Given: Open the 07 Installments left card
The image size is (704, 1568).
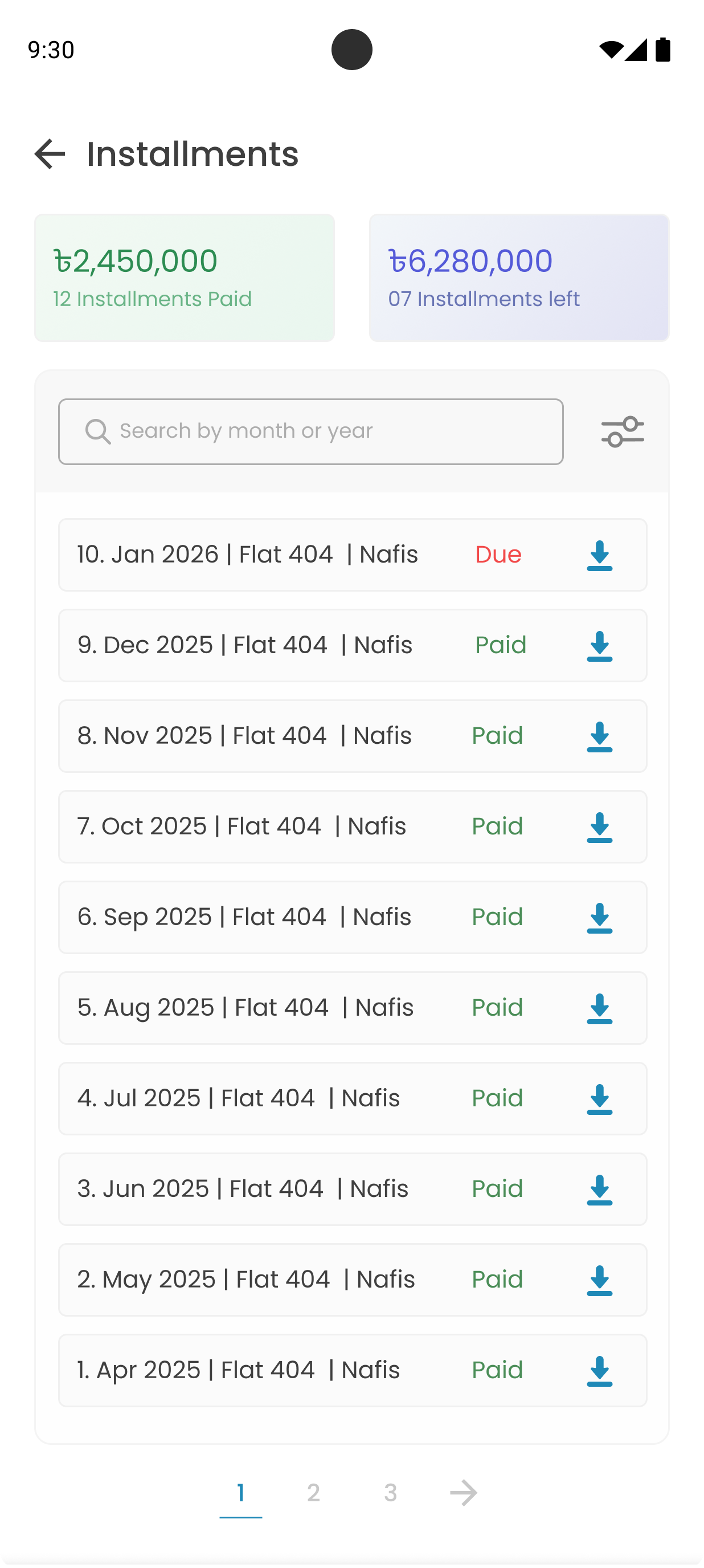Looking at the screenshot, I should click(519, 278).
